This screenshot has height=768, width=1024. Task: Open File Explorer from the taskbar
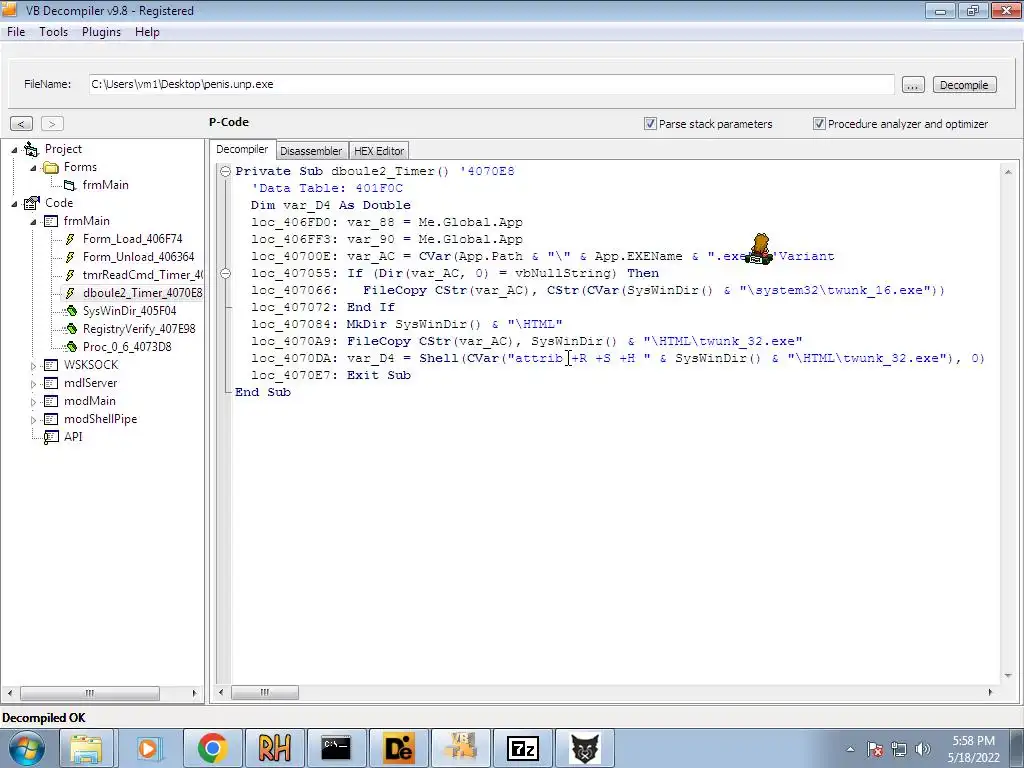[x=86, y=748]
